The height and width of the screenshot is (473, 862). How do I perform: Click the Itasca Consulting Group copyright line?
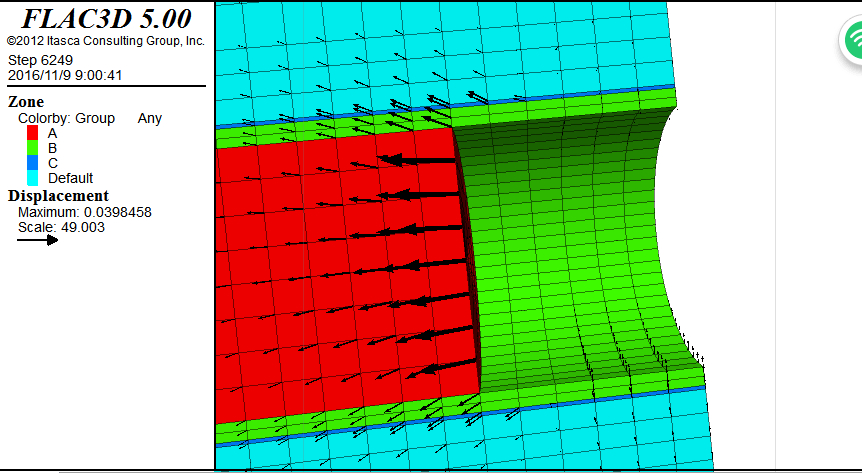pos(106,41)
